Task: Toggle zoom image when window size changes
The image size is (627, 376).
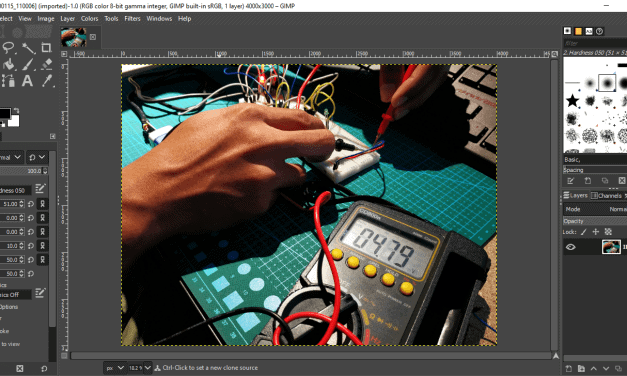Action: point(555,54)
